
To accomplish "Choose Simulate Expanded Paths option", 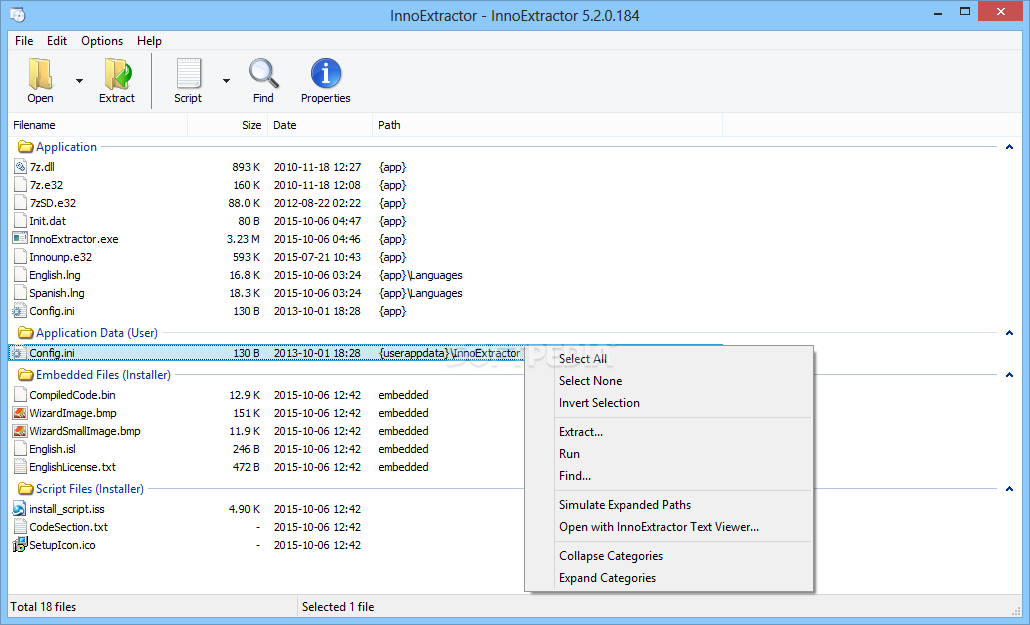I will coord(669,505).
